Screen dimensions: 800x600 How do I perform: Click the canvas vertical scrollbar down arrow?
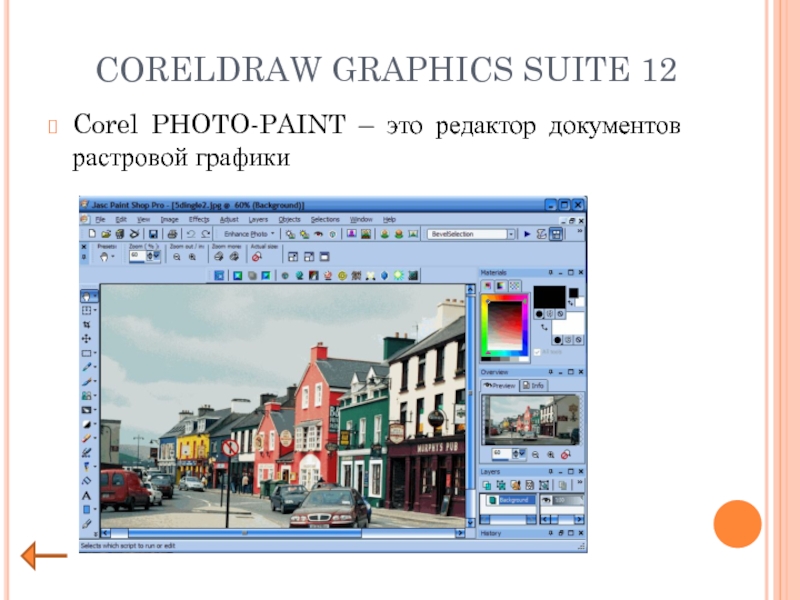pos(470,523)
